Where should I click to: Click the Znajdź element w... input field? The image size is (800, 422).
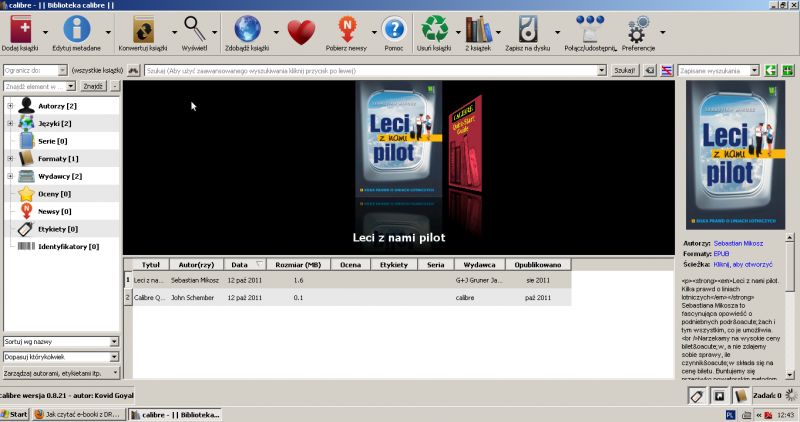(35, 86)
